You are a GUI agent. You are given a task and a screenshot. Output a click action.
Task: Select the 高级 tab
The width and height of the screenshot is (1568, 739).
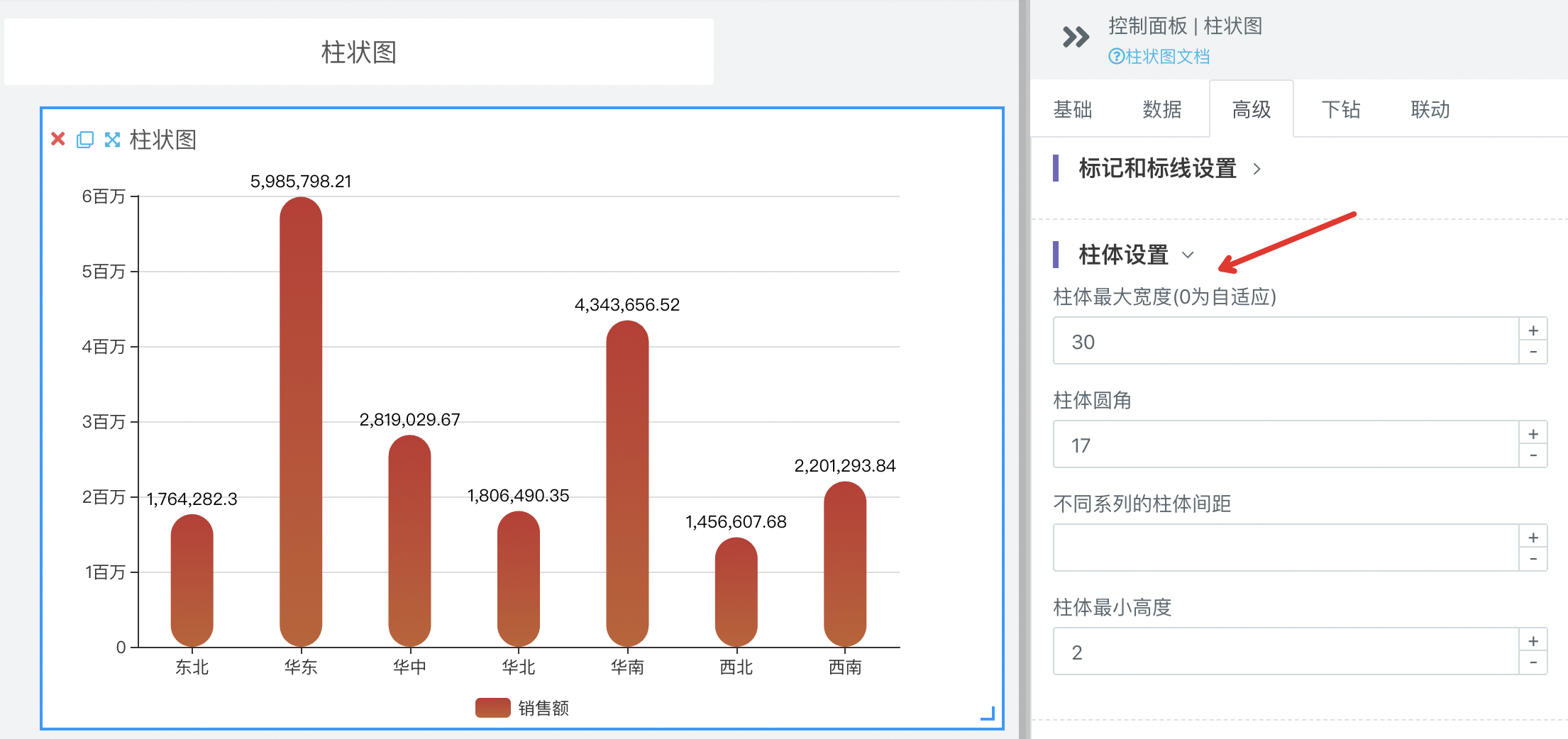1252,109
